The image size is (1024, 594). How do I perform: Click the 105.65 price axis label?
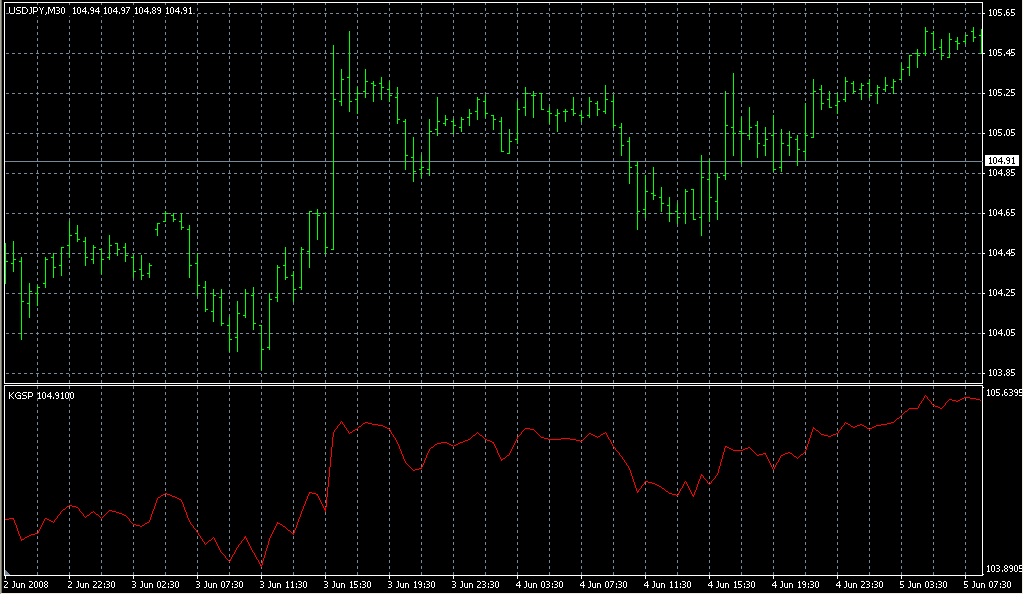pos(1001,13)
